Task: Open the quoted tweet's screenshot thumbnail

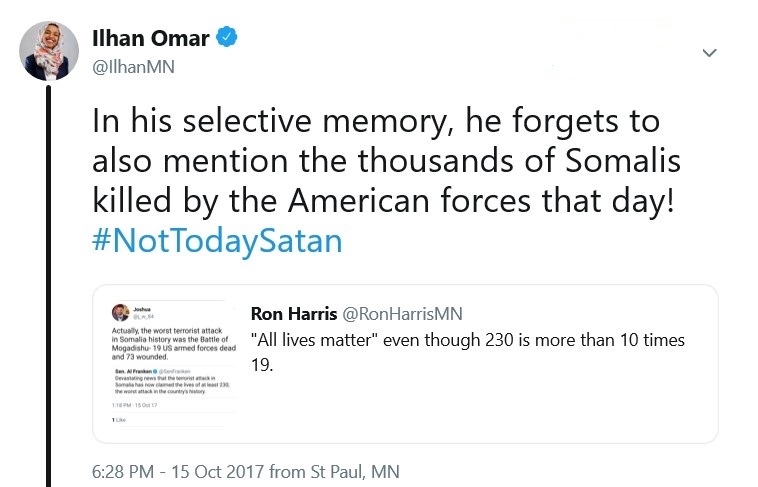Action: point(173,364)
